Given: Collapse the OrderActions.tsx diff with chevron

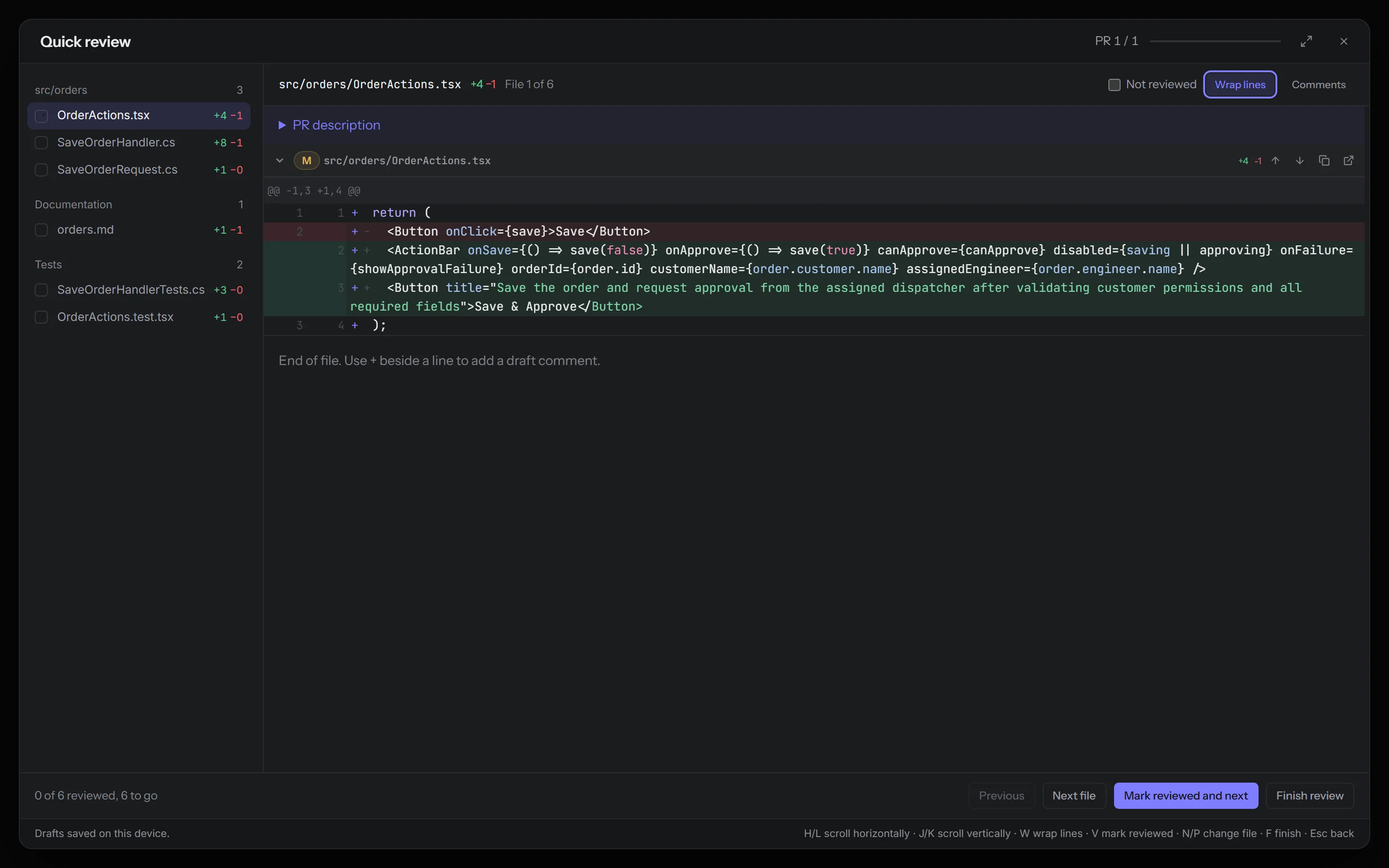Looking at the screenshot, I should tap(280, 161).
